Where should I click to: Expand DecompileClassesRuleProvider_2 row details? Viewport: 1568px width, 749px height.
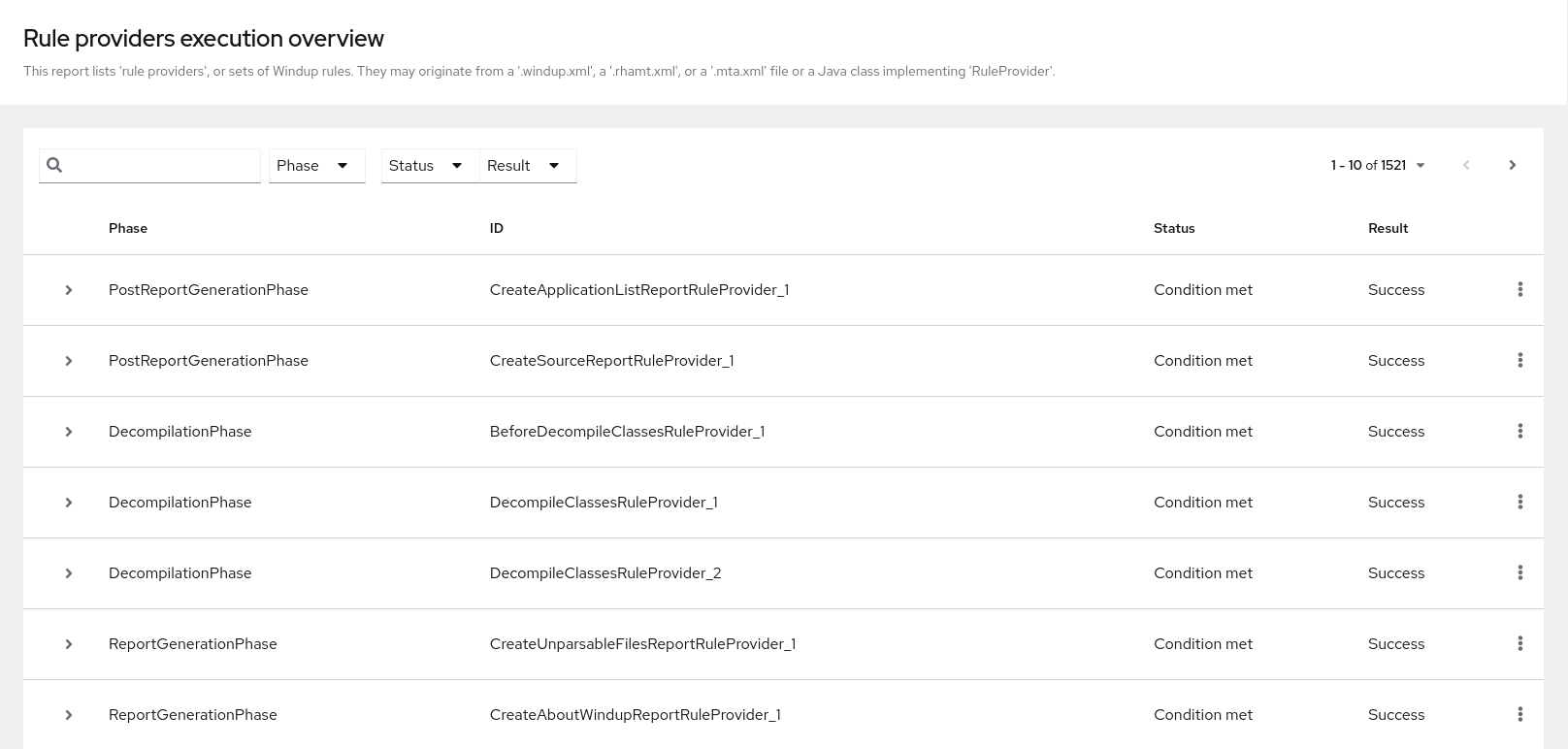coord(69,573)
